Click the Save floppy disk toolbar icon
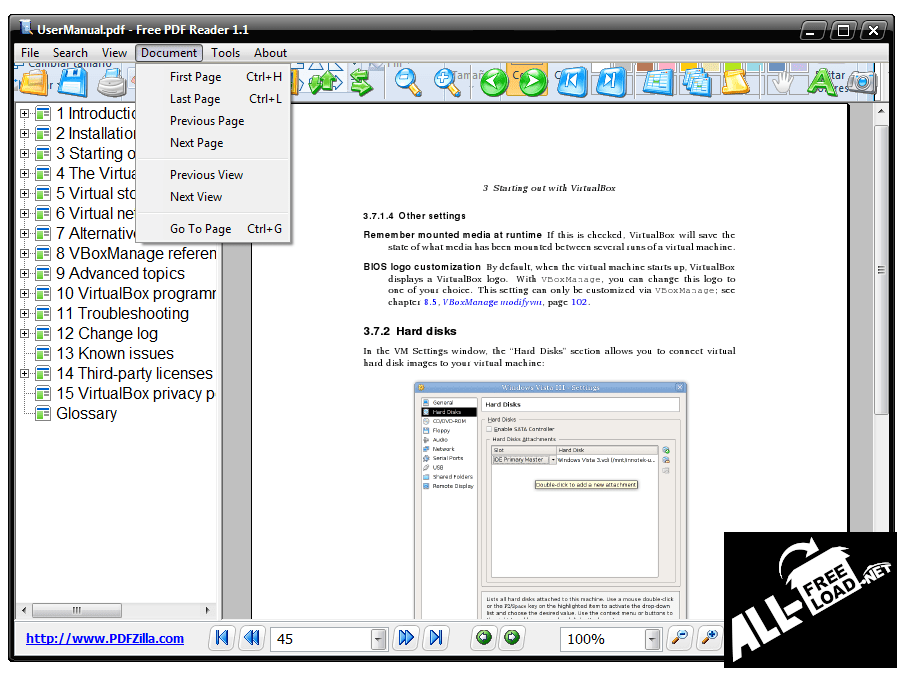Viewport: 902px width, 673px height. point(73,82)
